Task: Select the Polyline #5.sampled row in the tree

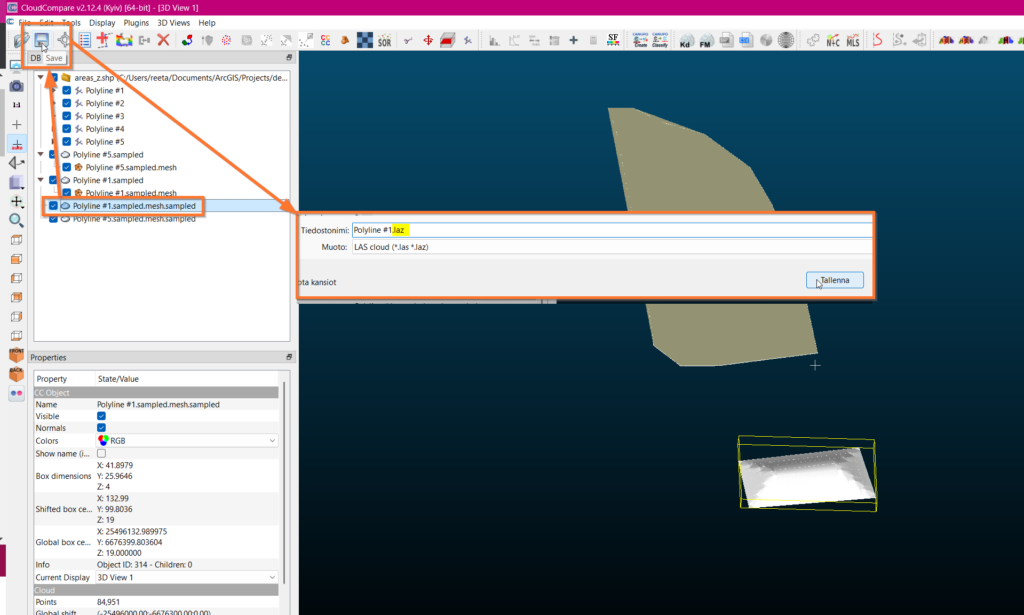Action: pos(108,155)
